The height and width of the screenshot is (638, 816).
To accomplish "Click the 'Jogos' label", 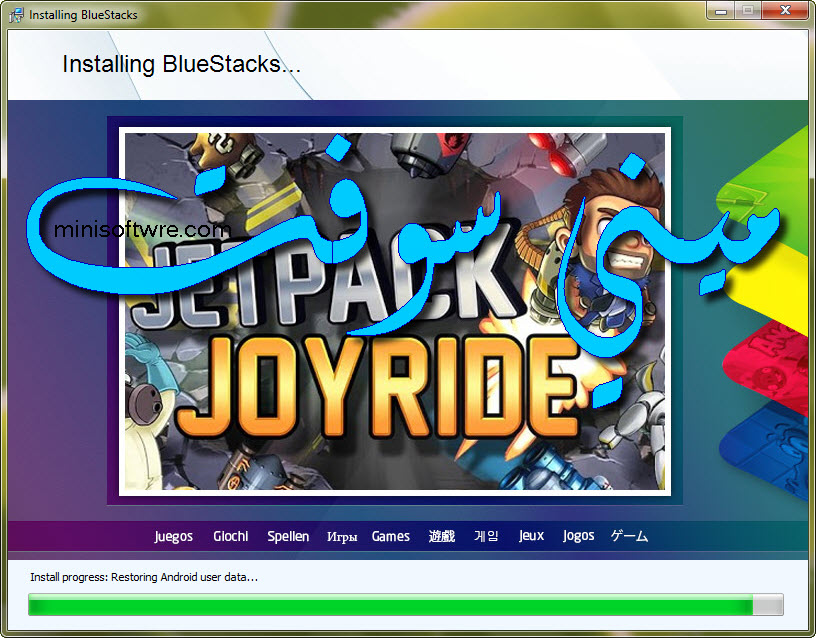I will coord(578,536).
